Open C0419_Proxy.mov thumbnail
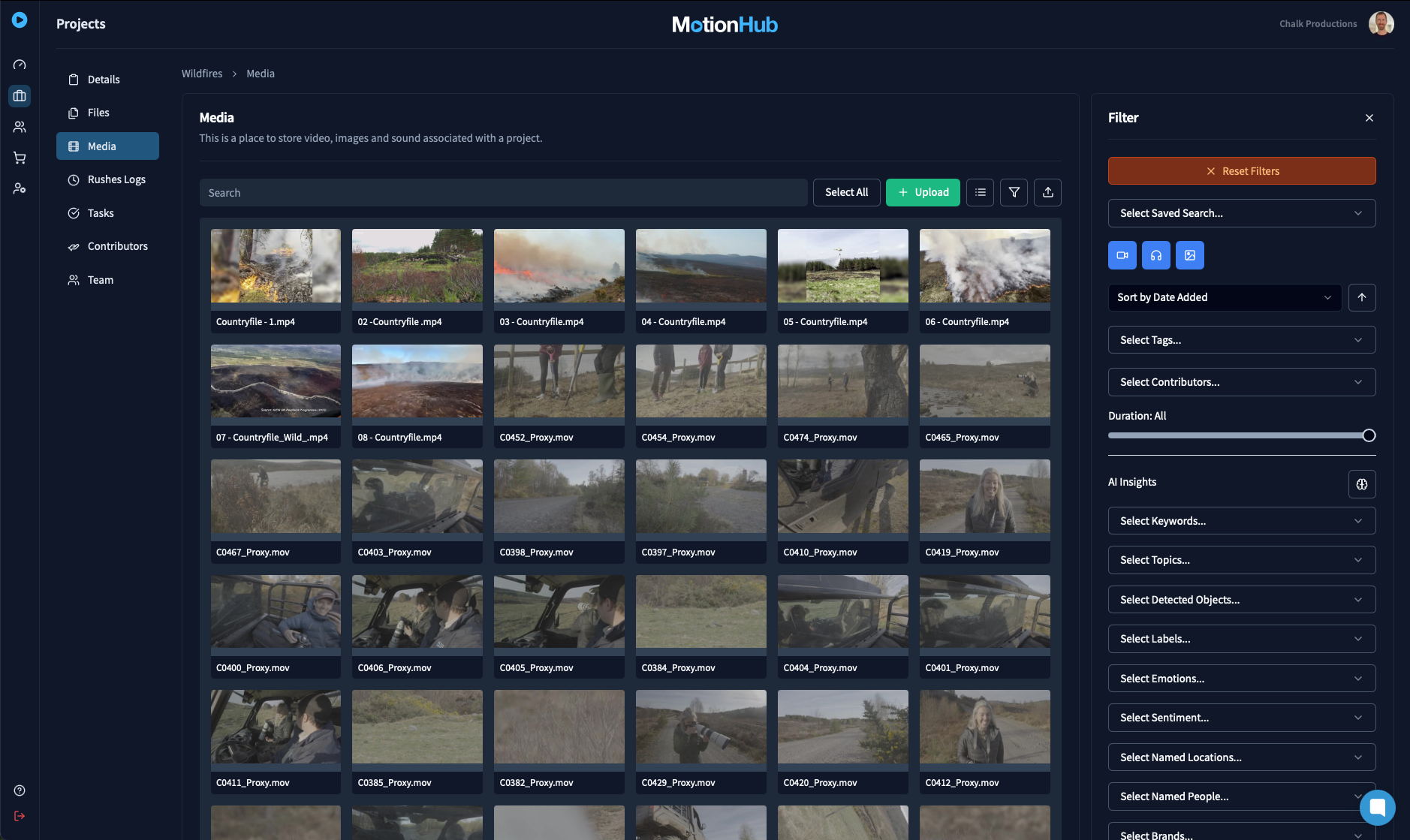 pos(984,496)
